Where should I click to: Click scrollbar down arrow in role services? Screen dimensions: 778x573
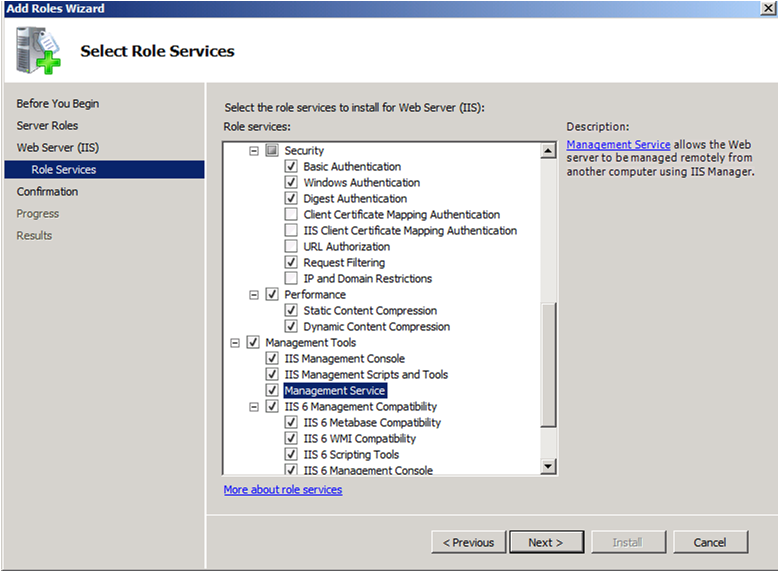(548, 466)
